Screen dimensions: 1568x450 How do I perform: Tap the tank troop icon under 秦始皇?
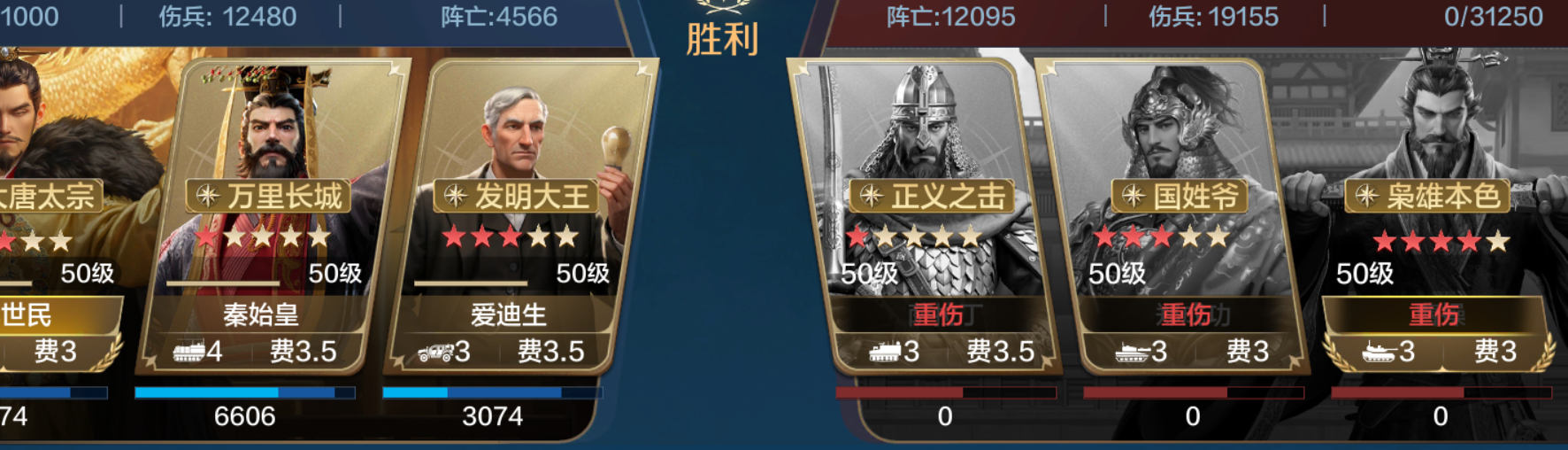coord(188,352)
